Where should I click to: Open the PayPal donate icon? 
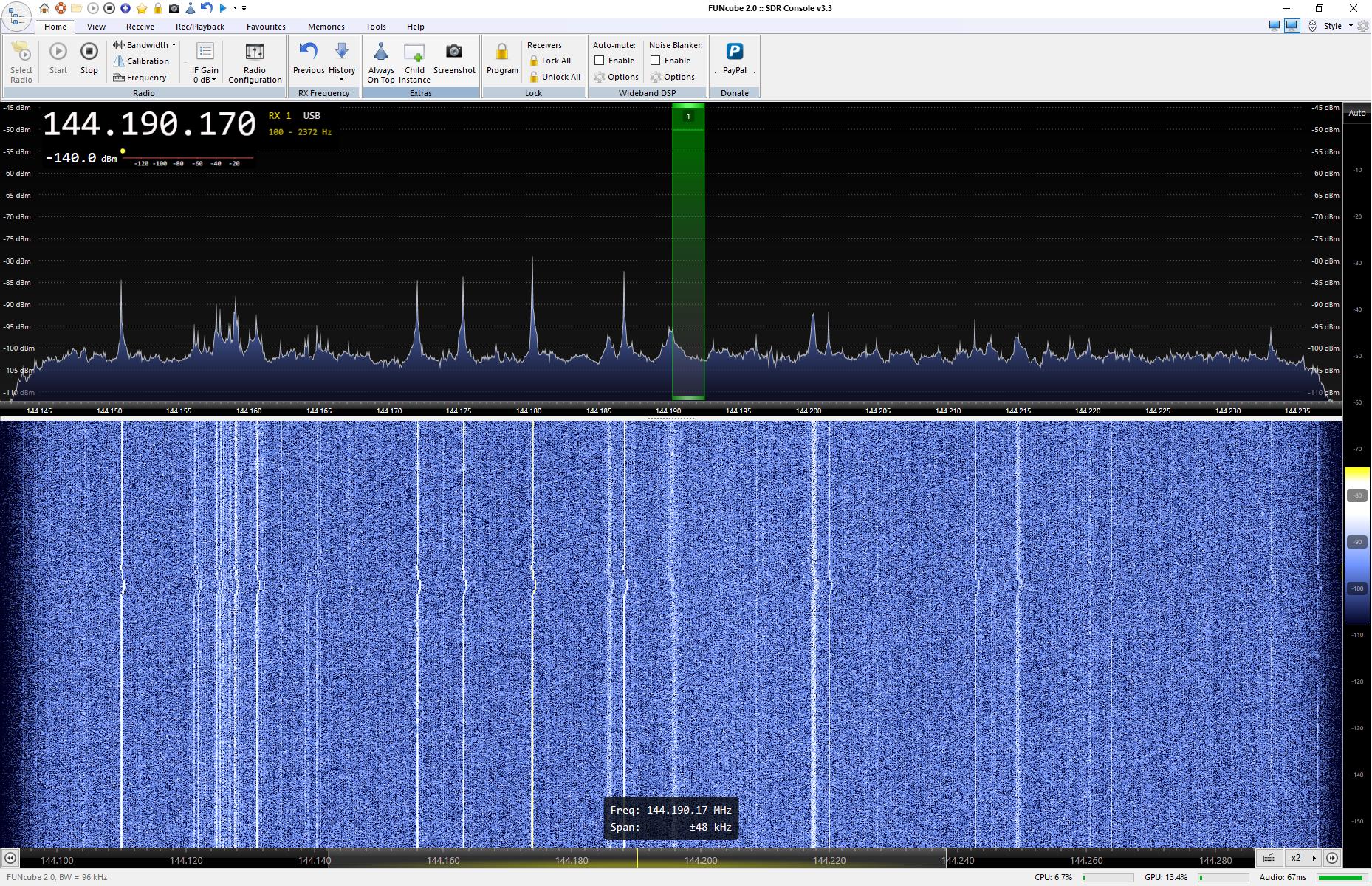pos(734,52)
